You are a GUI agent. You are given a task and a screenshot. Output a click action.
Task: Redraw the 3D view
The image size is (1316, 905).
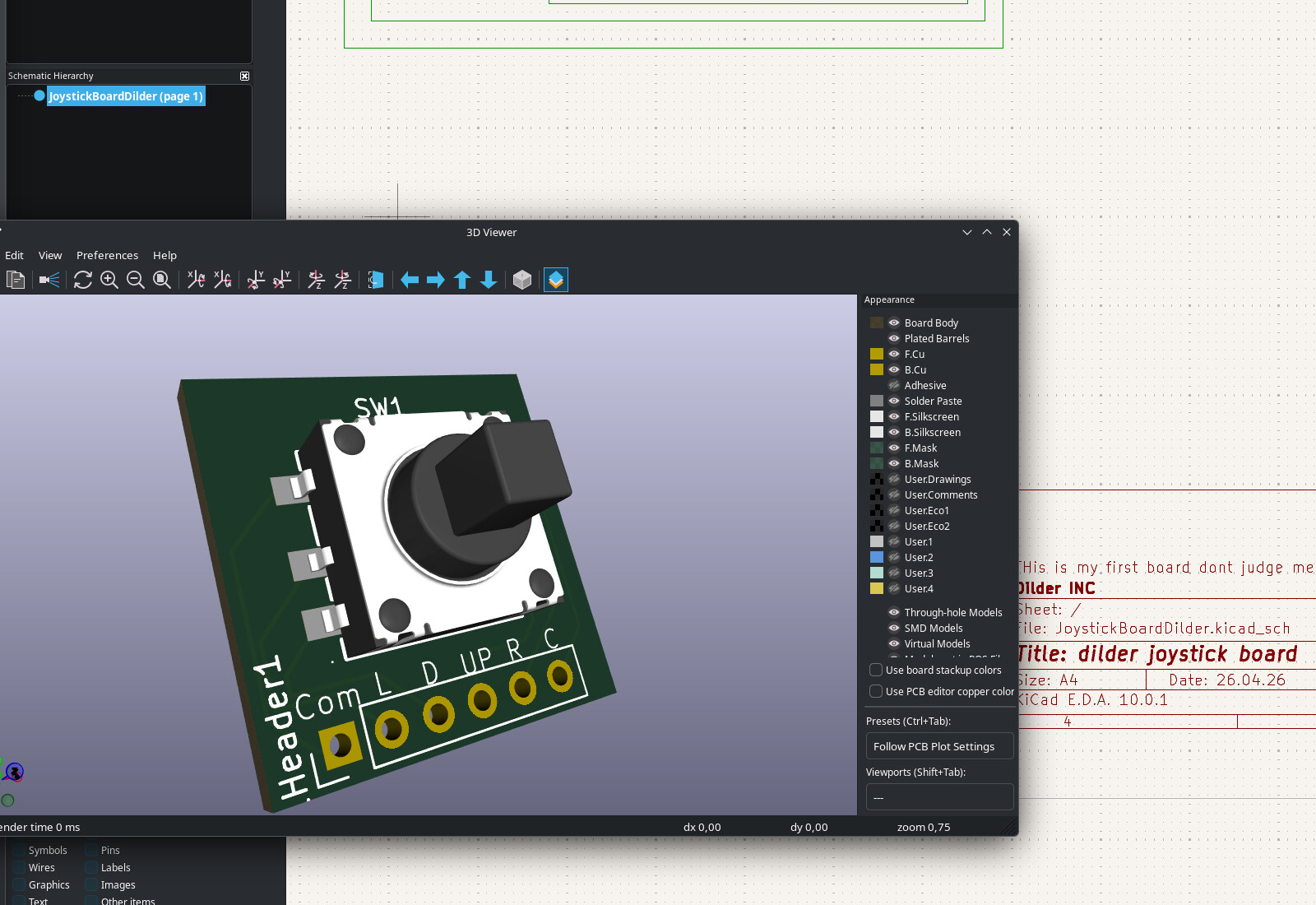click(83, 280)
